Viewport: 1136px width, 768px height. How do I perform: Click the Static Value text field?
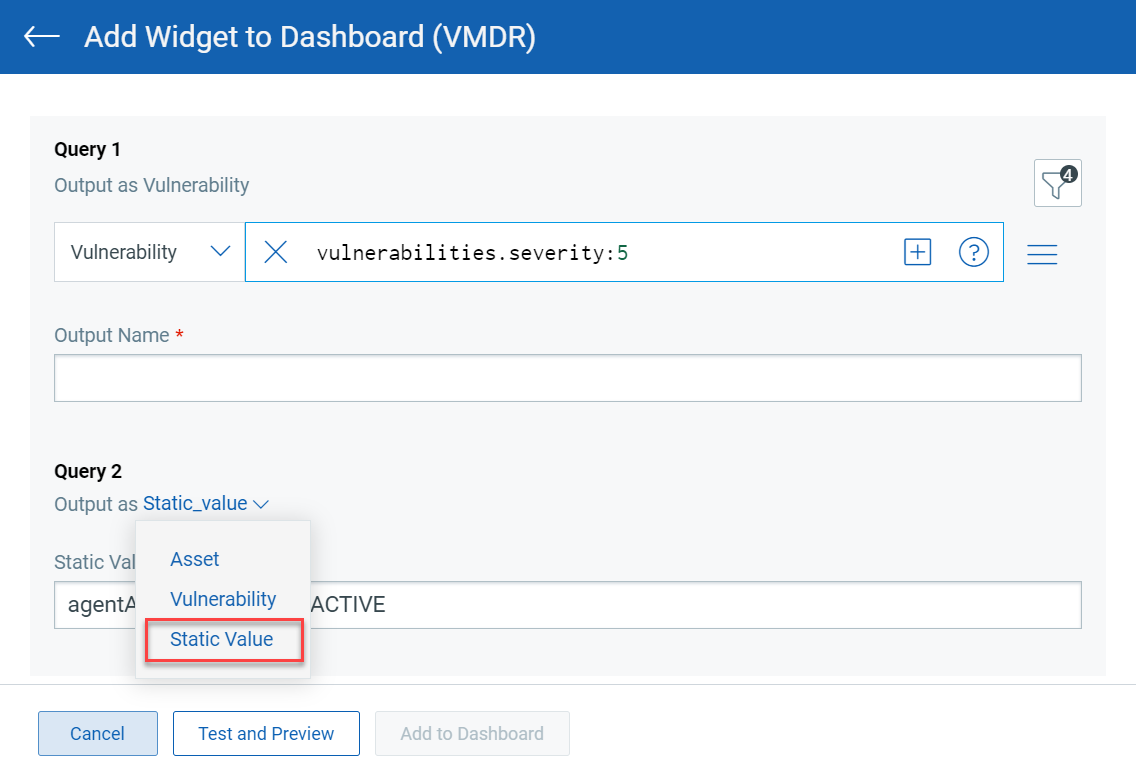(x=568, y=605)
